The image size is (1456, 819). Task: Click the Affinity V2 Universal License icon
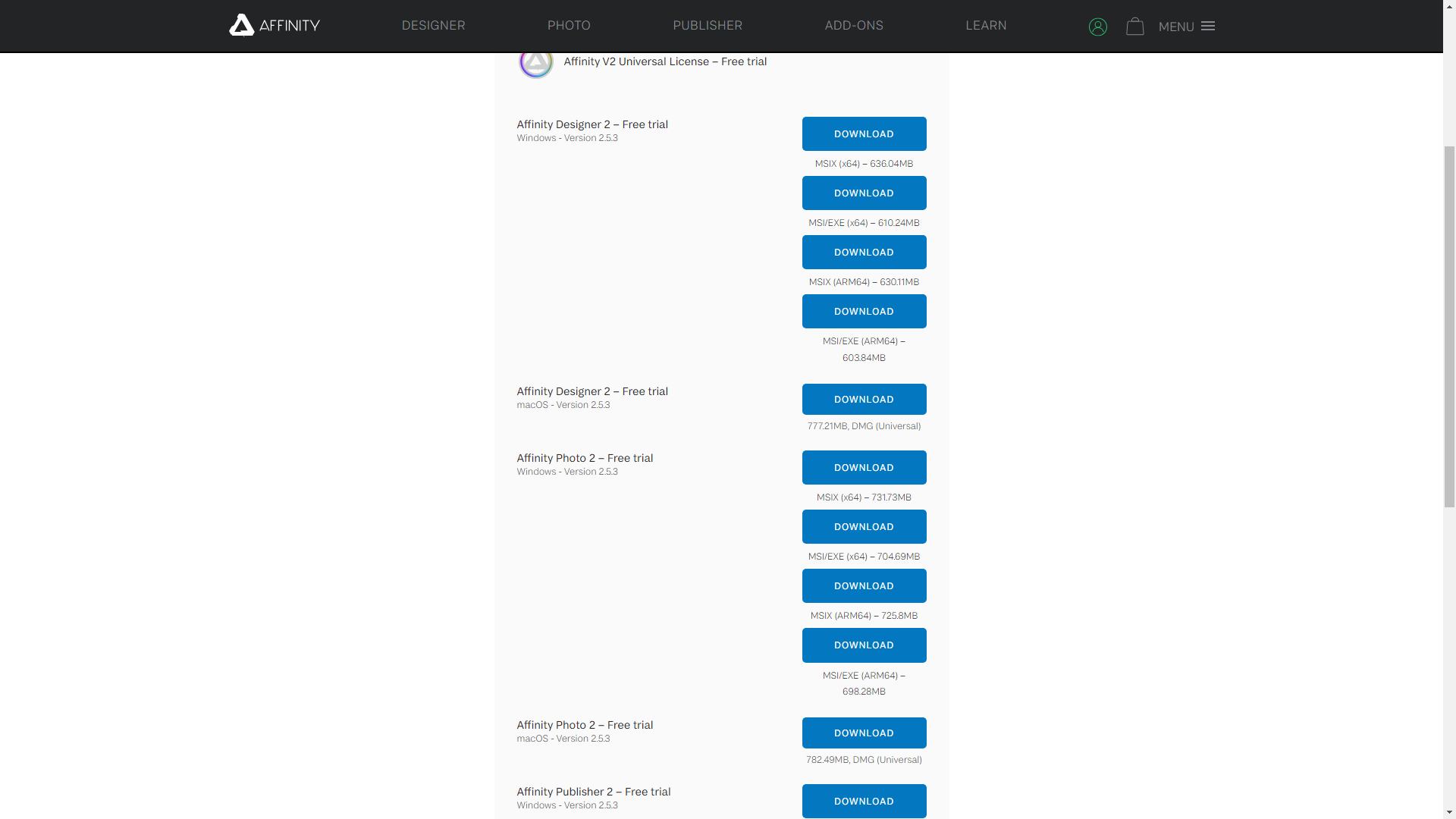pyautogui.click(x=535, y=62)
